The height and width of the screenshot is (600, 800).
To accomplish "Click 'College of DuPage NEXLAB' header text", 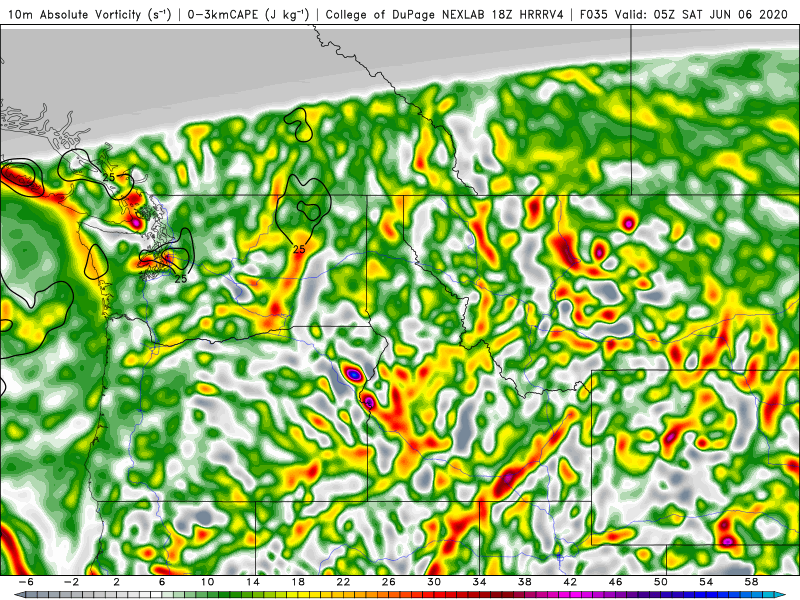I will 406,14.
